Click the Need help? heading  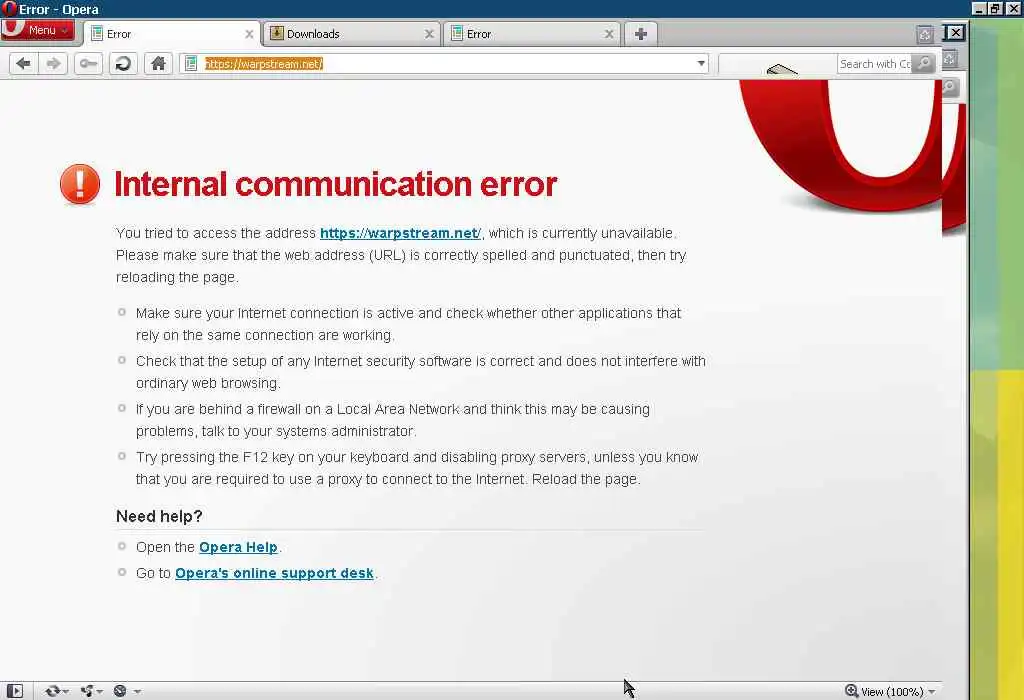click(x=159, y=517)
